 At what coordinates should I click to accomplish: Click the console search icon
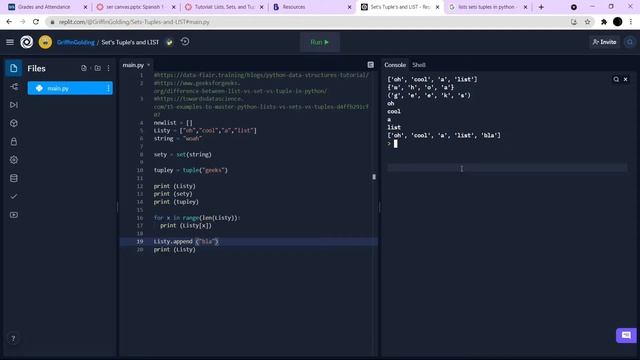point(616,80)
